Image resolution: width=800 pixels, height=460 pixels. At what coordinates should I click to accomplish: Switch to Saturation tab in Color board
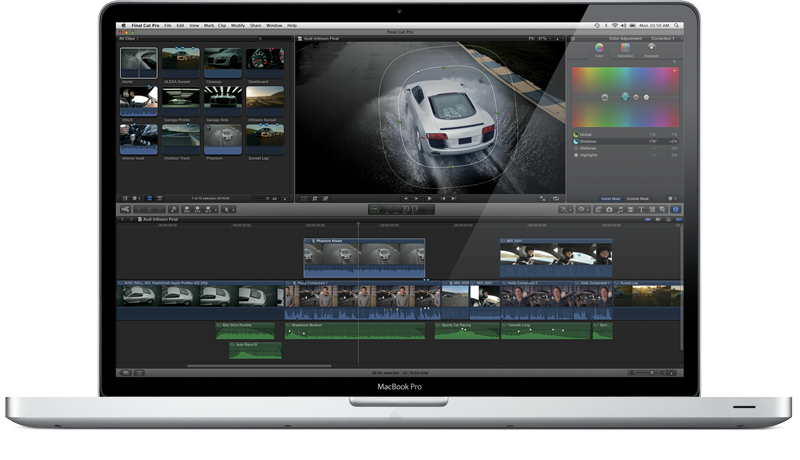pyautogui.click(x=625, y=49)
